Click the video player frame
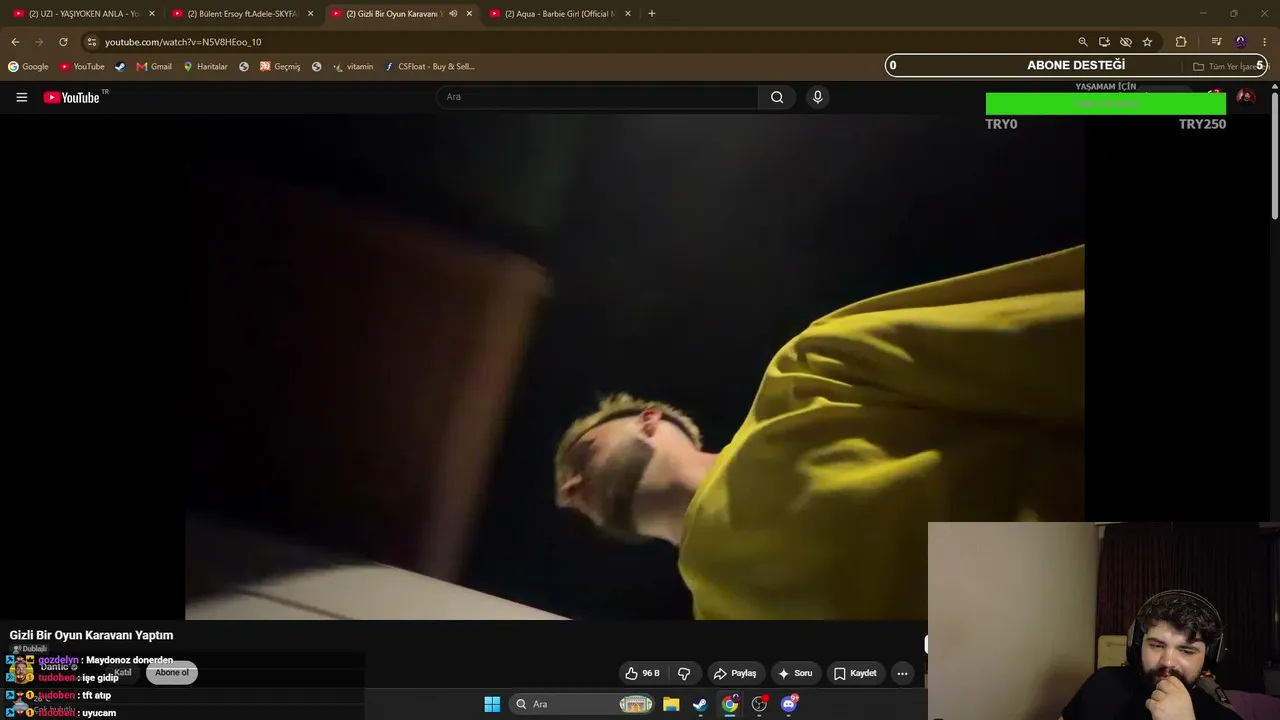Viewport: 1280px width, 720px height. pyautogui.click(x=635, y=367)
